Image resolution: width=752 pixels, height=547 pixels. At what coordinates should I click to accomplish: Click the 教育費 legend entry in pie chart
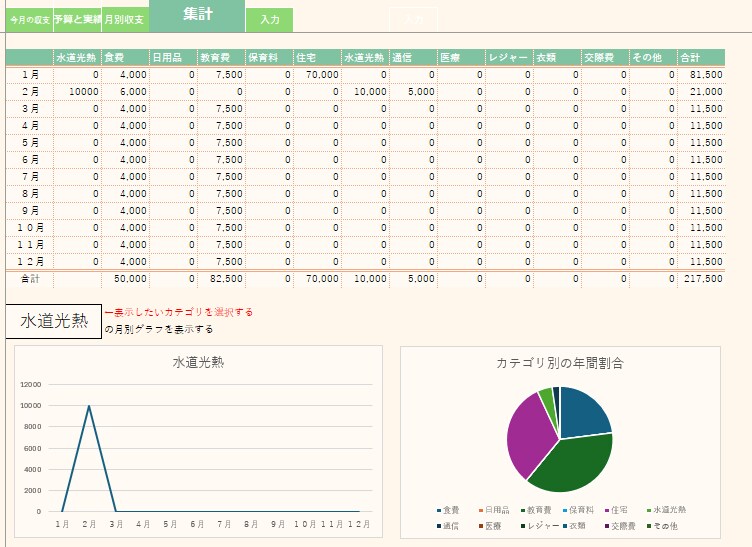point(536,510)
